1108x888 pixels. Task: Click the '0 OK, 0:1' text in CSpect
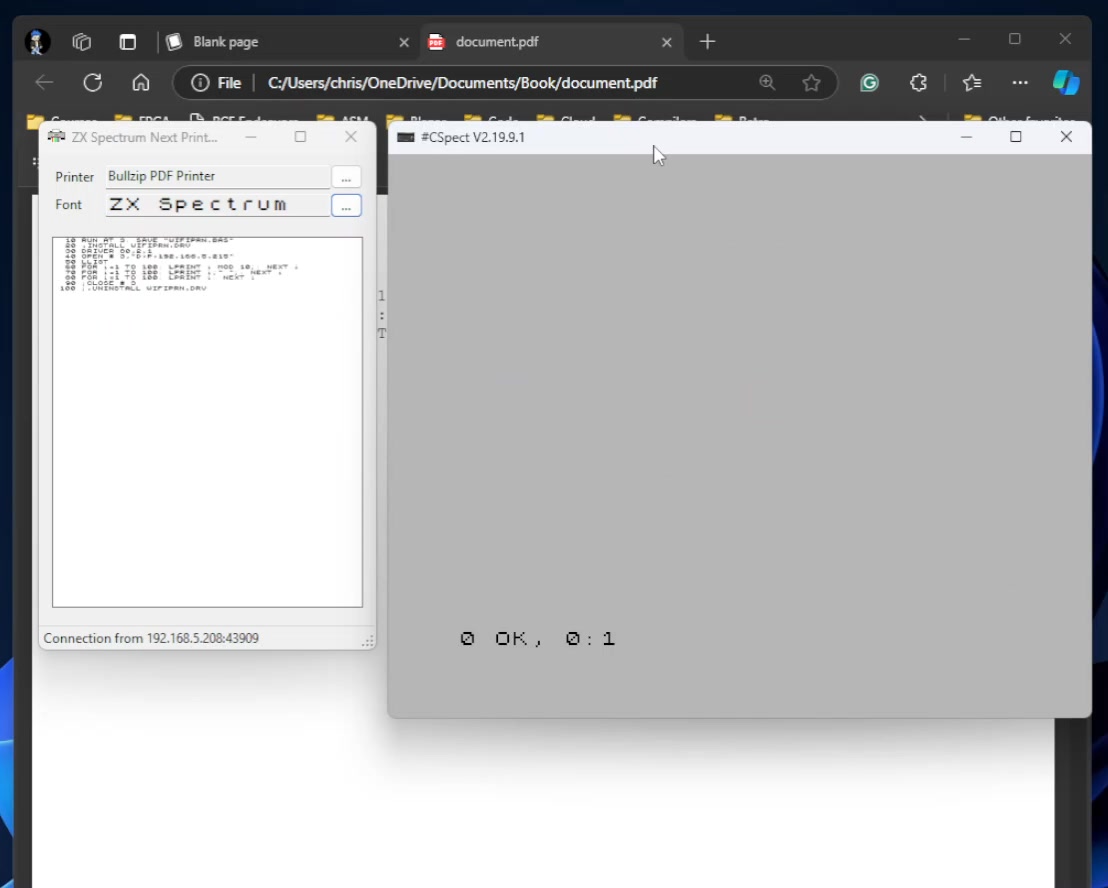coord(538,639)
